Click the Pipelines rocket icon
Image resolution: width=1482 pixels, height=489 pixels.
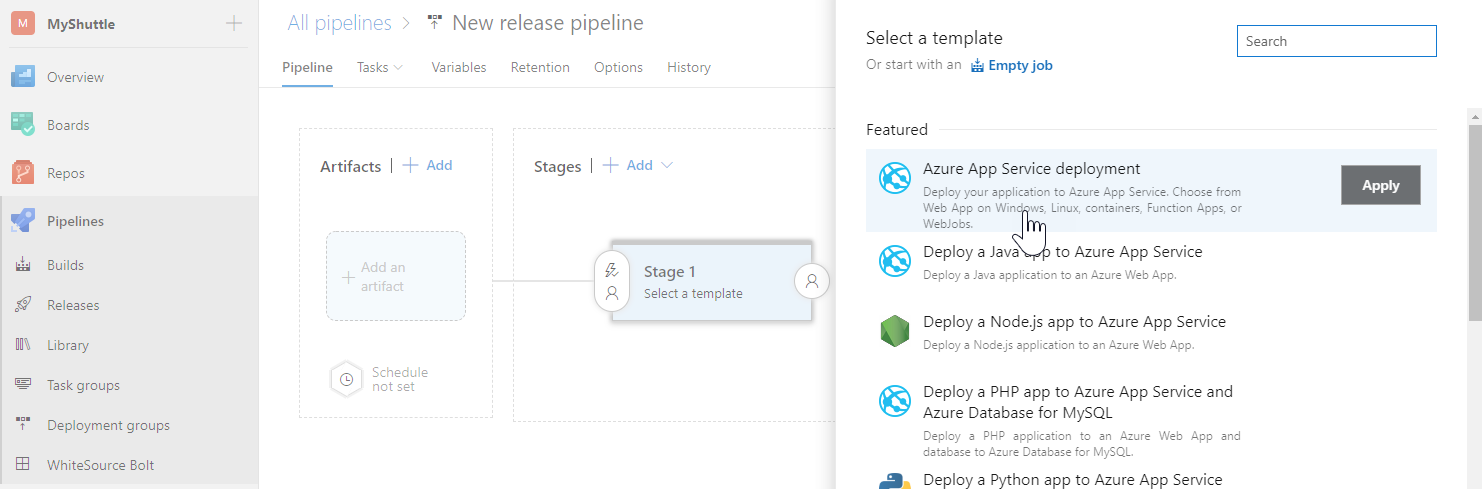coord(23,221)
